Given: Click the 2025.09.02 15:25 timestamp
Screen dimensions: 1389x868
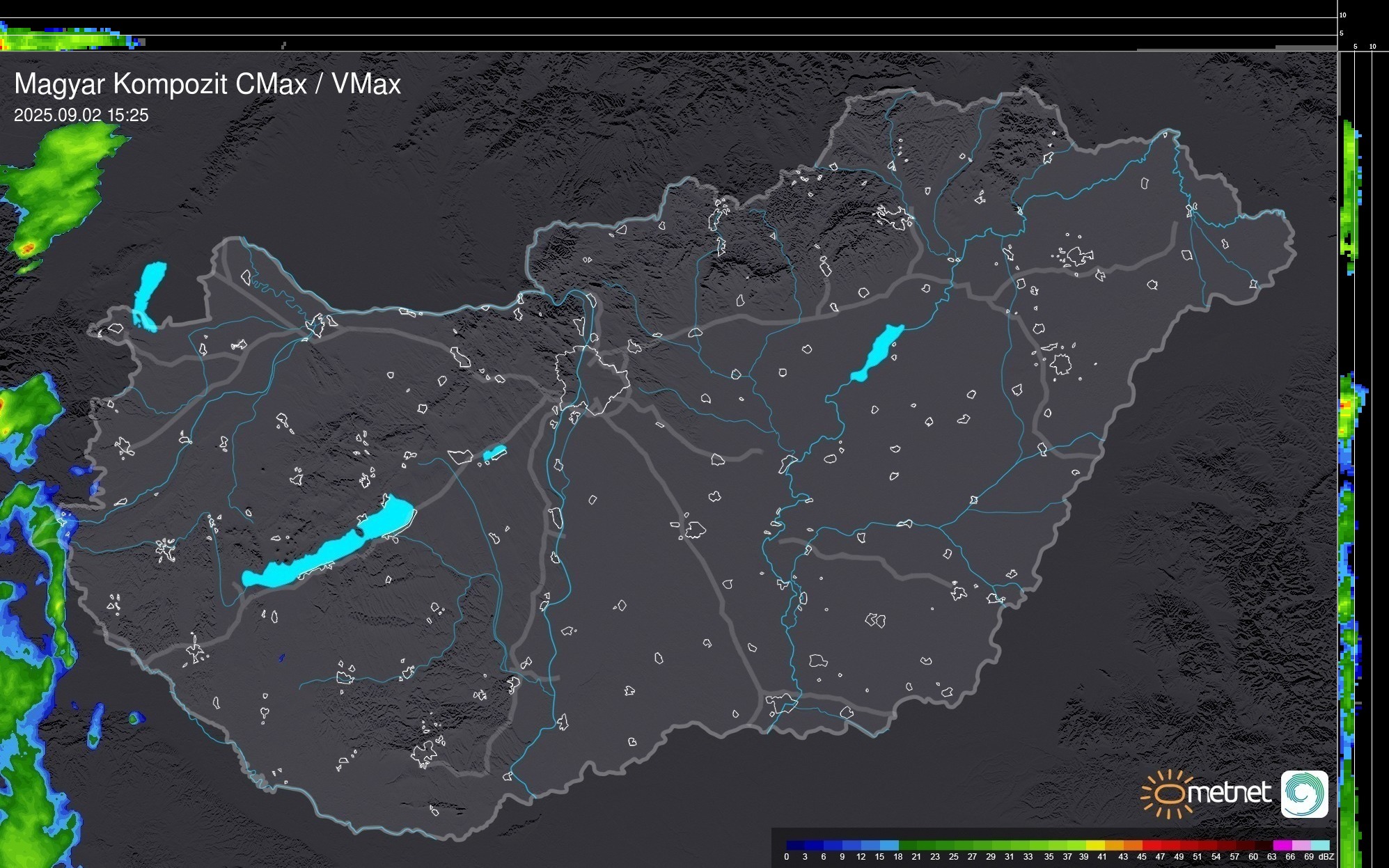Looking at the screenshot, I should pos(81,116).
